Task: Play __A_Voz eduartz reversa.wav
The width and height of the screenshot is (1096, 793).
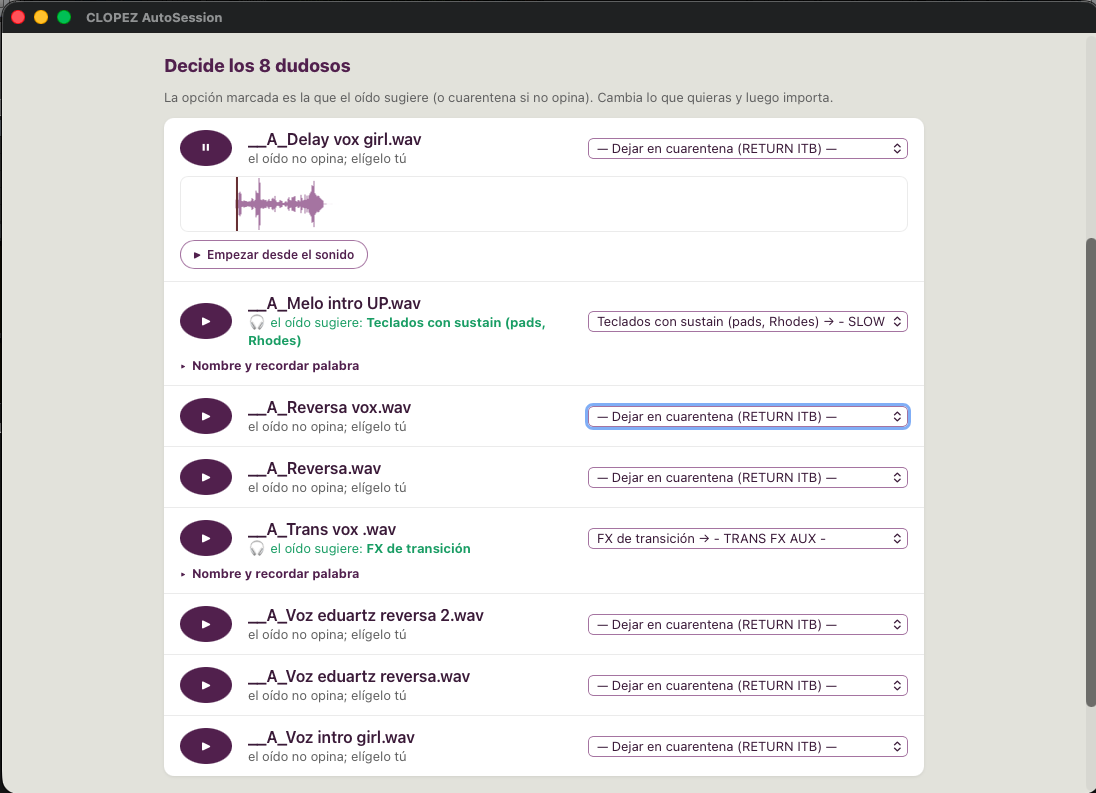Action: click(206, 685)
